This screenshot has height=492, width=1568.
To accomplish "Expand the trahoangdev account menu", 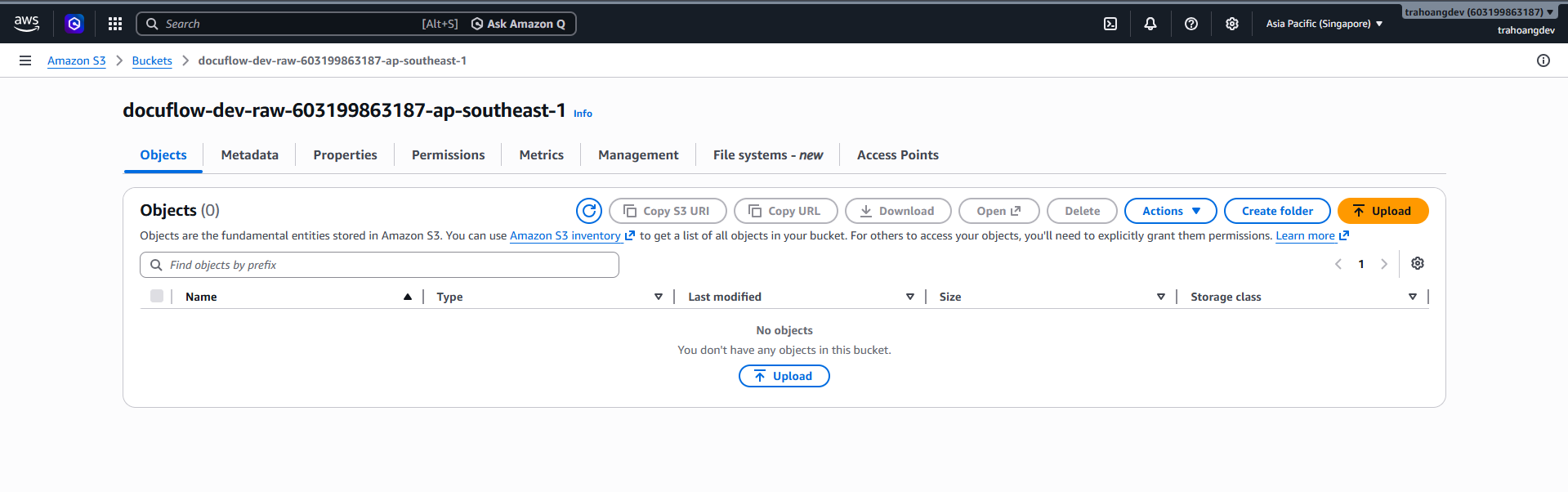I will 1480,12.
